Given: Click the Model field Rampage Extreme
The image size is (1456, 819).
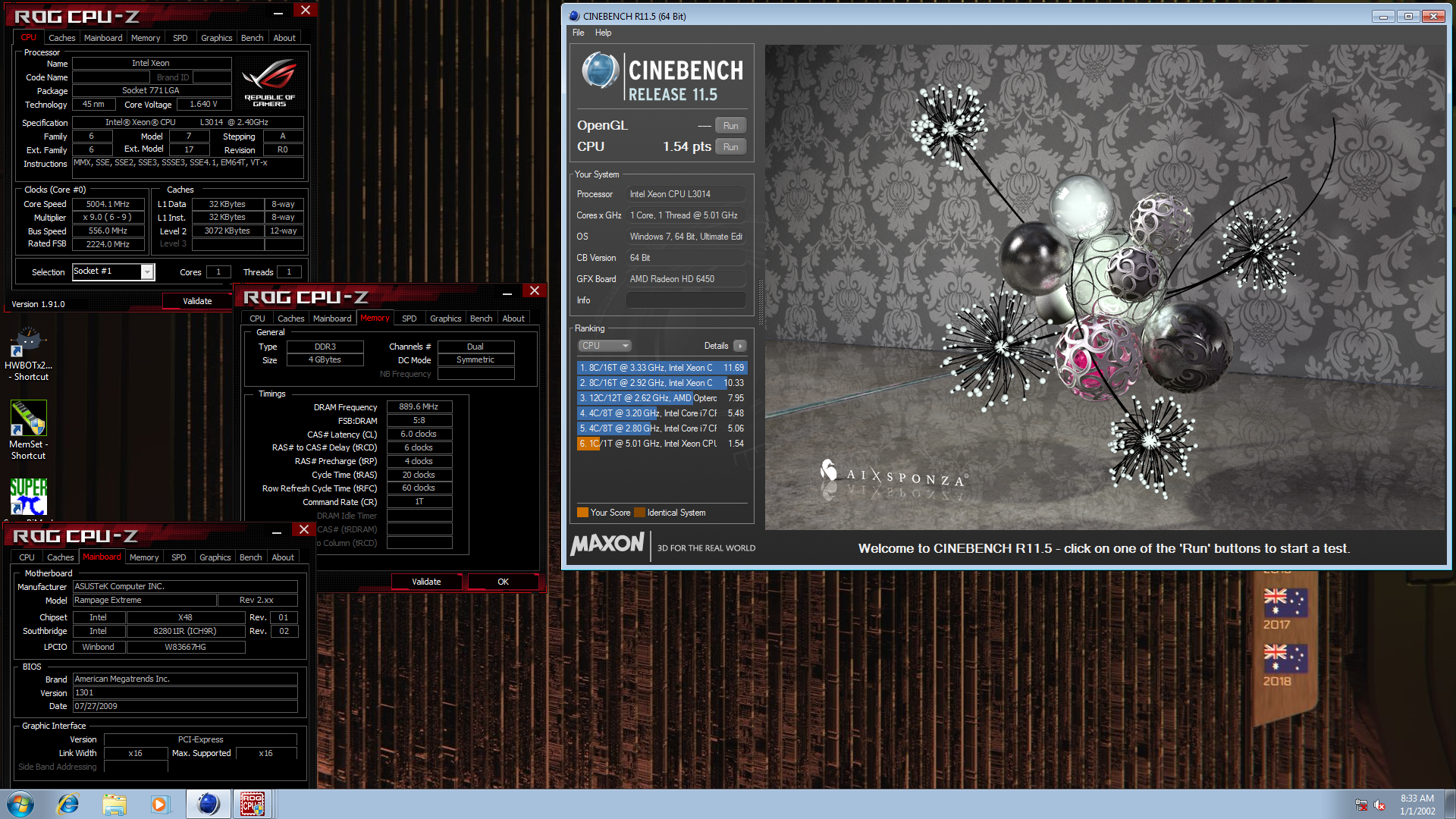Looking at the screenshot, I should click(x=144, y=601).
